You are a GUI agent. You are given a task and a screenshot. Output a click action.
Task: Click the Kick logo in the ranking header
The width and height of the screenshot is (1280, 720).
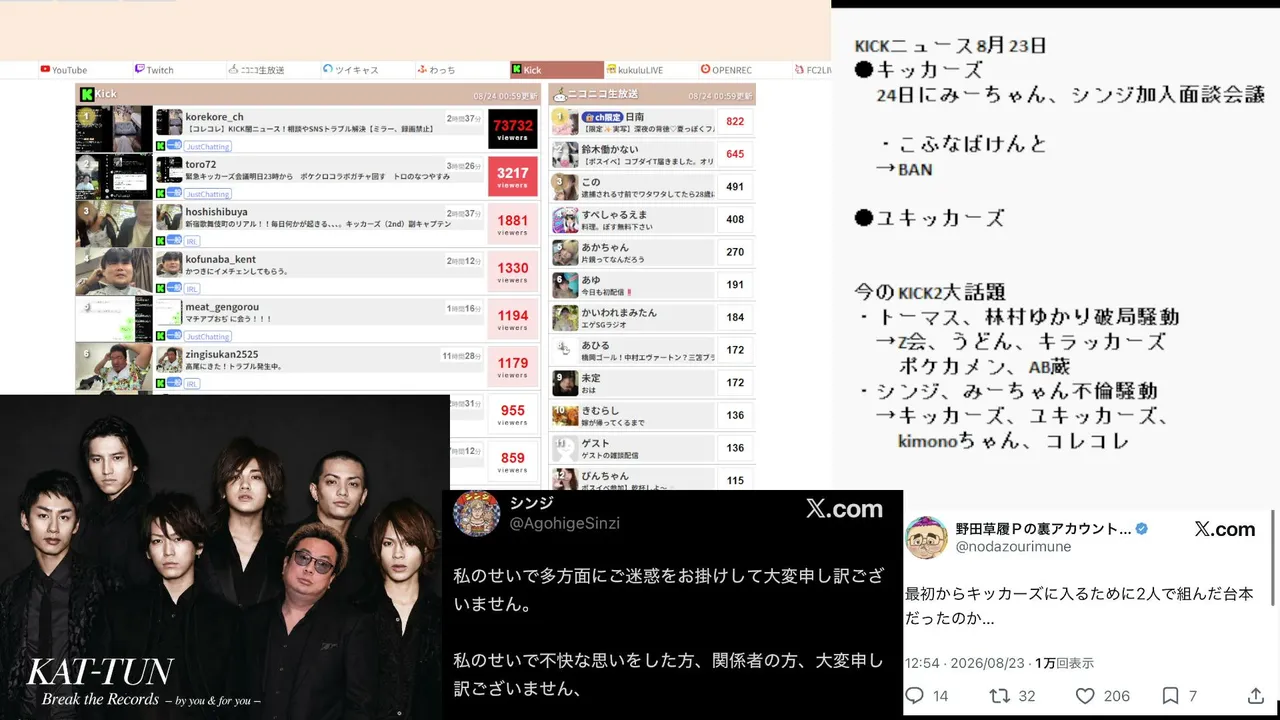(x=87, y=94)
